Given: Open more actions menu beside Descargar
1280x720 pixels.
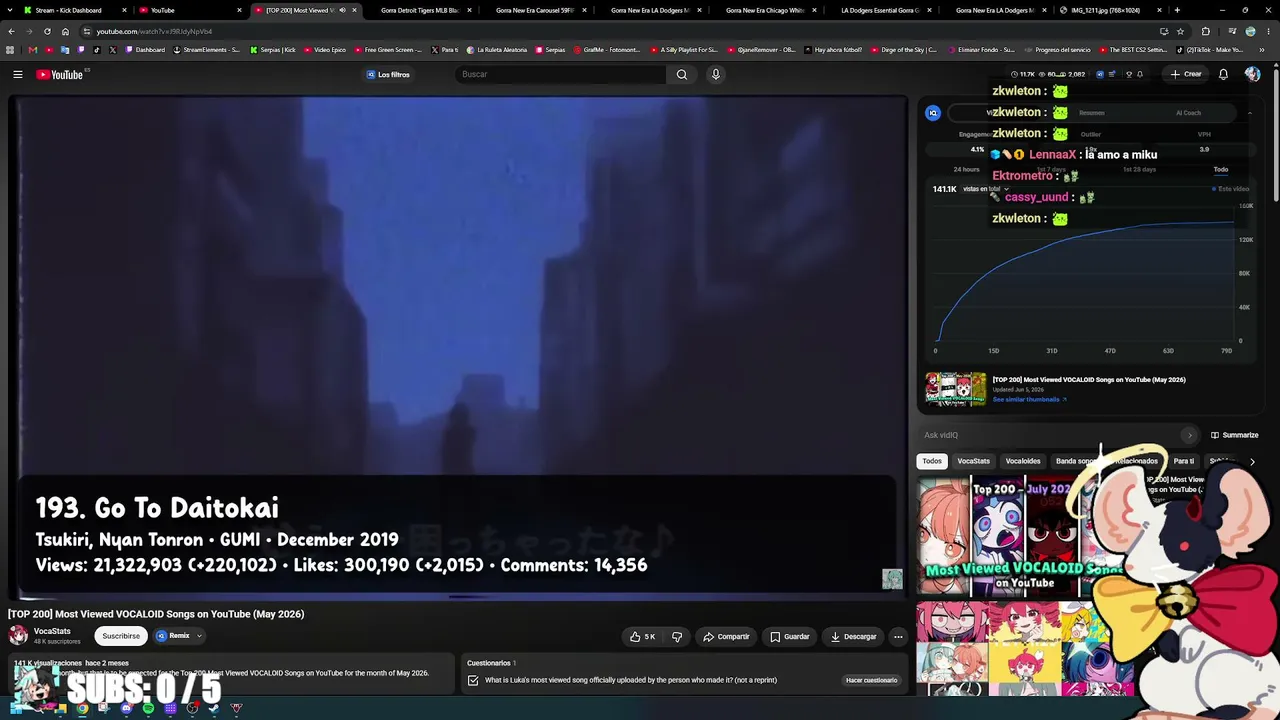Looking at the screenshot, I should (898, 636).
